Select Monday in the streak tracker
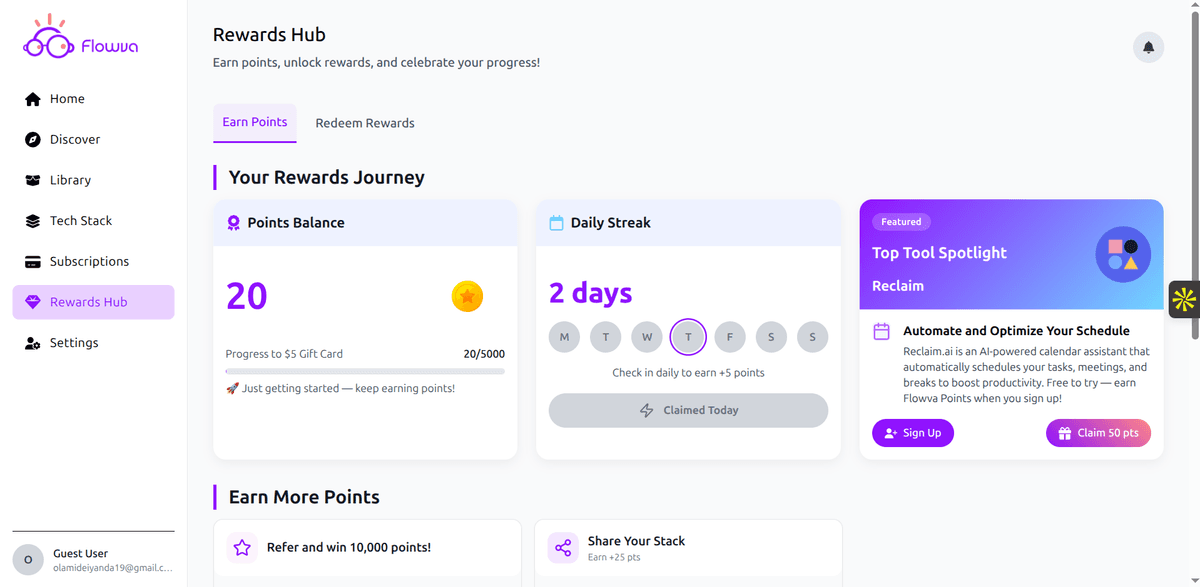The image size is (1200, 587). [564, 337]
